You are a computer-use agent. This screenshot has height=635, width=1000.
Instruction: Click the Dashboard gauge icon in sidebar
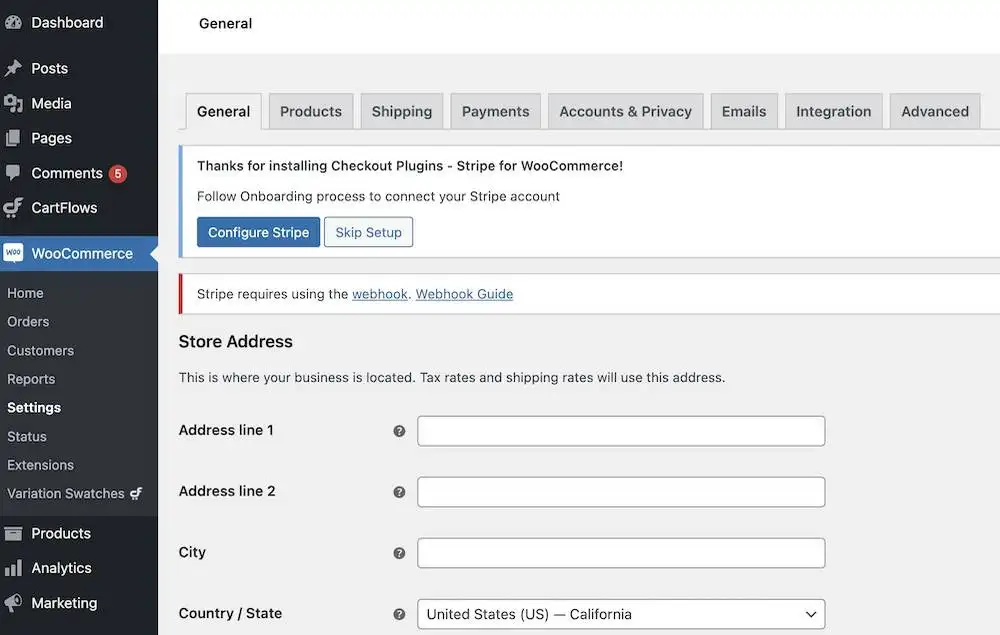coord(13,22)
